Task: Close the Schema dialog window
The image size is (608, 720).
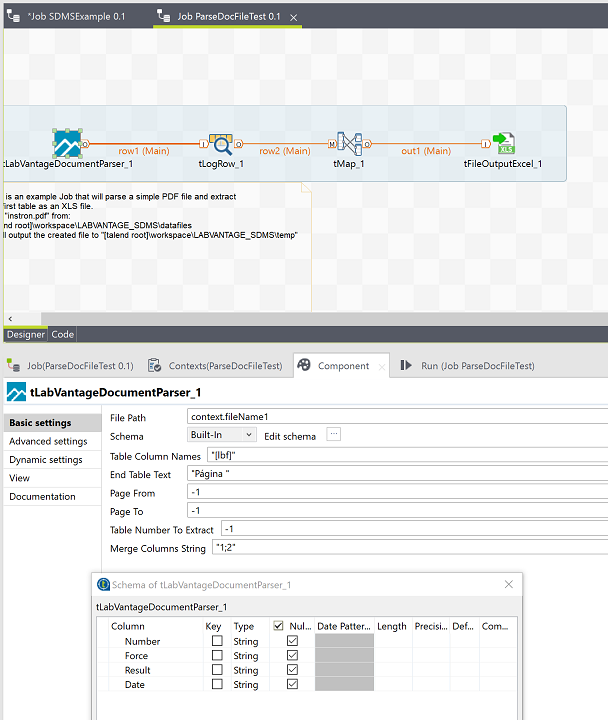Action: click(x=509, y=584)
